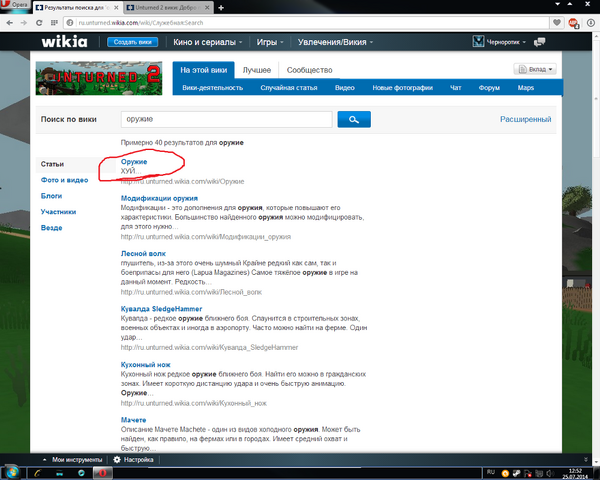Screen dimensions: 600x480
Task: Open Opera menu button
Action: pos(15,5)
